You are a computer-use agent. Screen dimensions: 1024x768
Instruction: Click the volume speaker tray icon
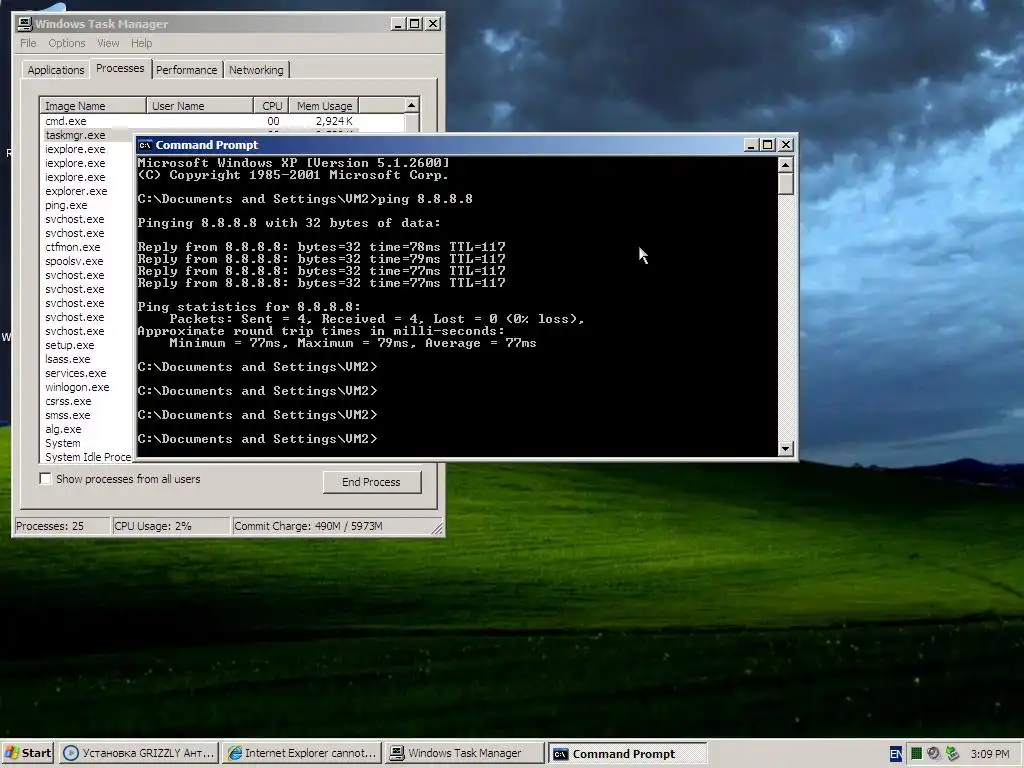click(x=934, y=754)
